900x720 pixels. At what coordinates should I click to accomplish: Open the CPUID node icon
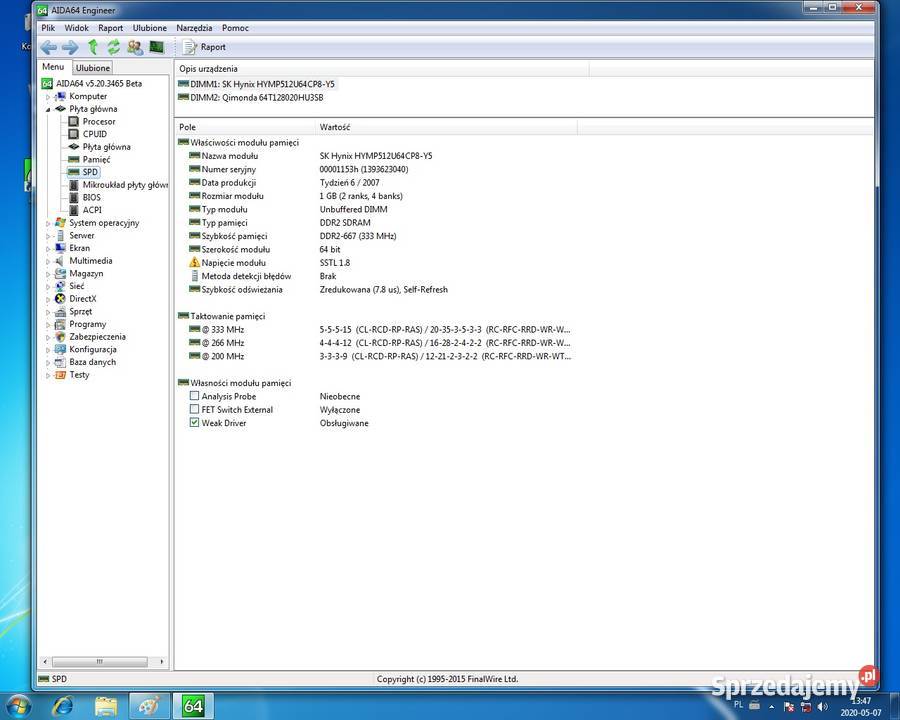[x=73, y=134]
